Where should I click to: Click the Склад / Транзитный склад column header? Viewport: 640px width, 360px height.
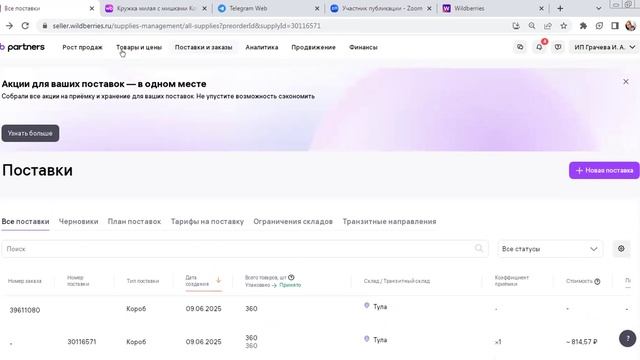click(x=397, y=281)
